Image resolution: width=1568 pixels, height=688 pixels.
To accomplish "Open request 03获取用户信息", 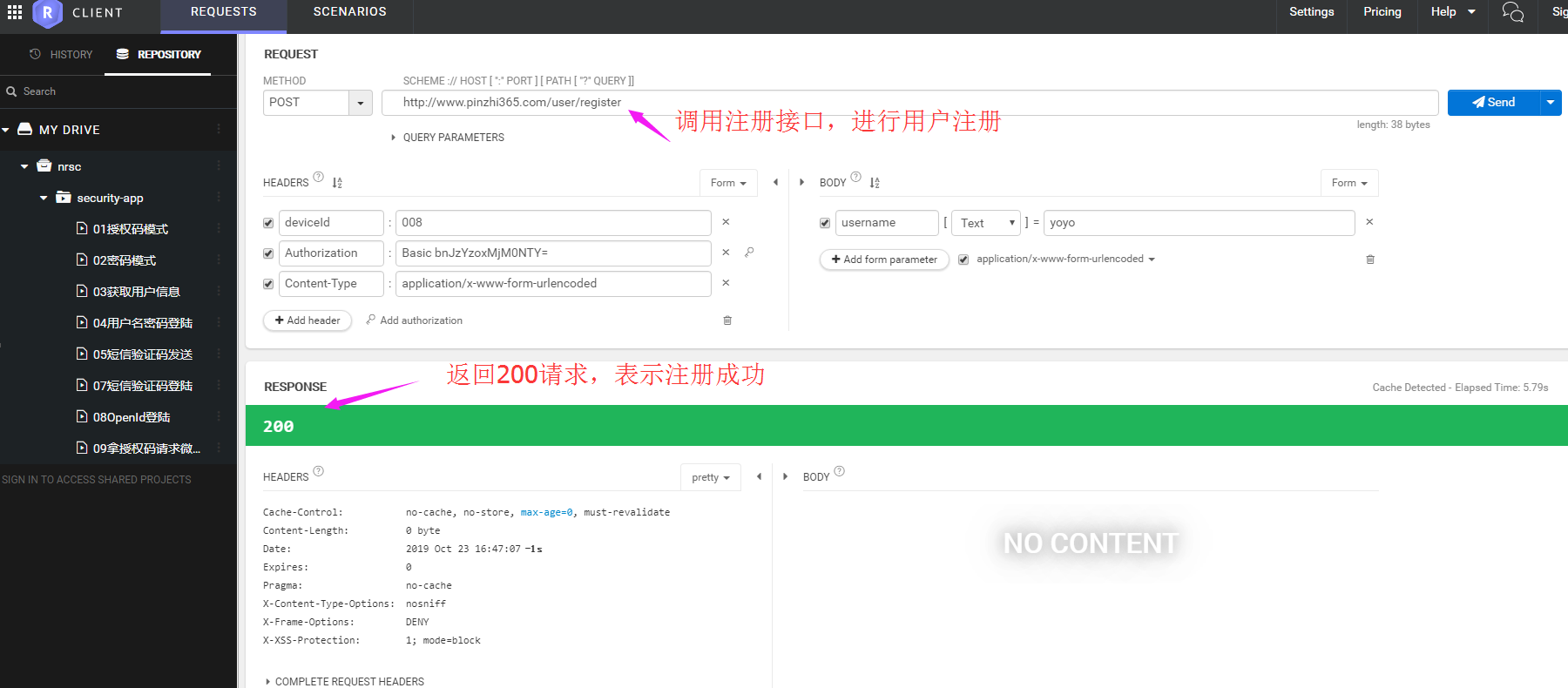I will pyautogui.click(x=129, y=292).
